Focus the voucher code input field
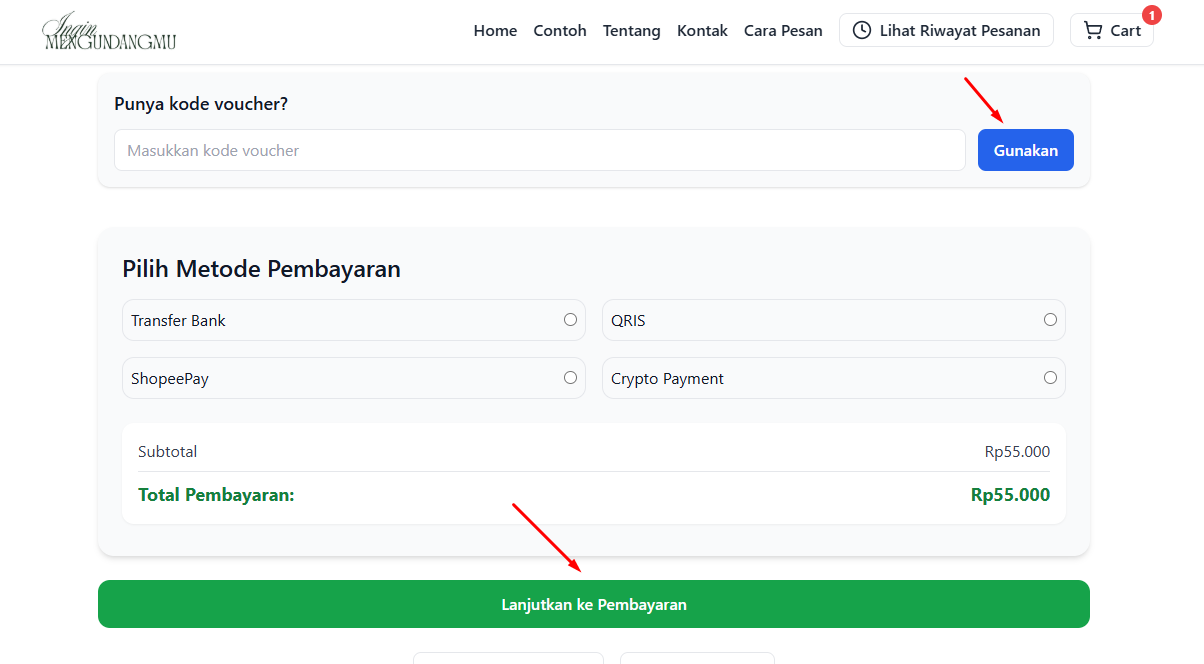This screenshot has height=664, width=1204. [x=539, y=150]
